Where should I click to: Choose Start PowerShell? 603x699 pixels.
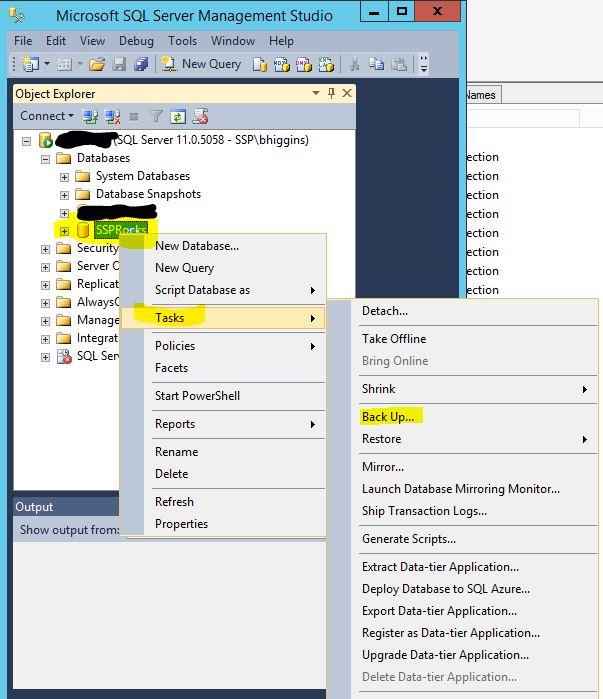pos(197,396)
